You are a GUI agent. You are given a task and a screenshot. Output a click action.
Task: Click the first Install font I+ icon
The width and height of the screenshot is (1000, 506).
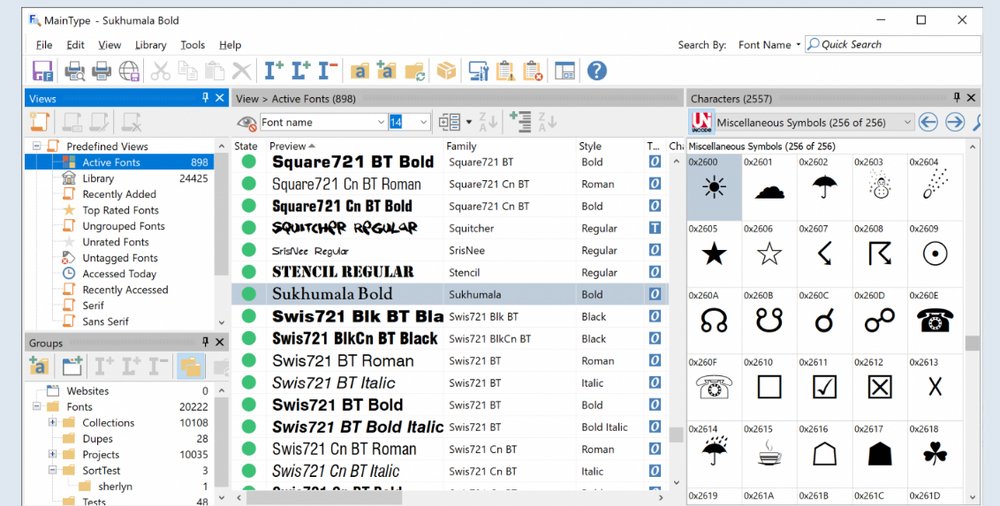pos(274,70)
